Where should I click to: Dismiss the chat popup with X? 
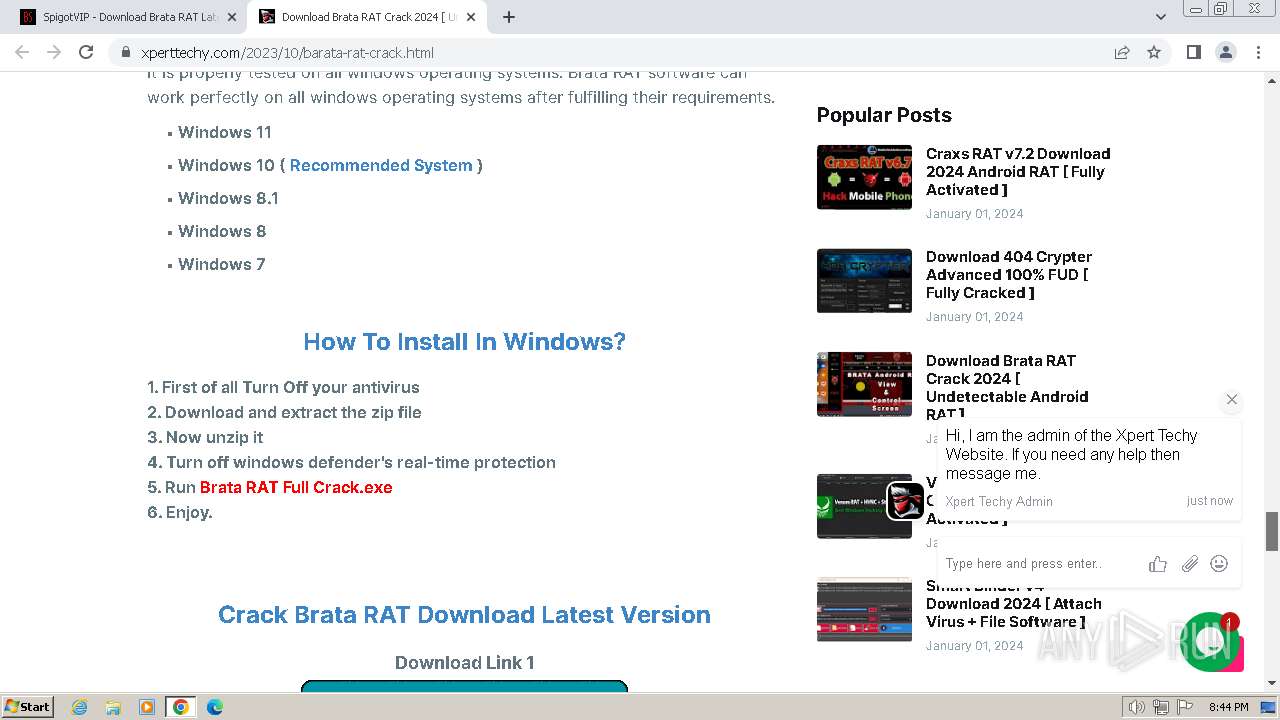pos(1232,399)
